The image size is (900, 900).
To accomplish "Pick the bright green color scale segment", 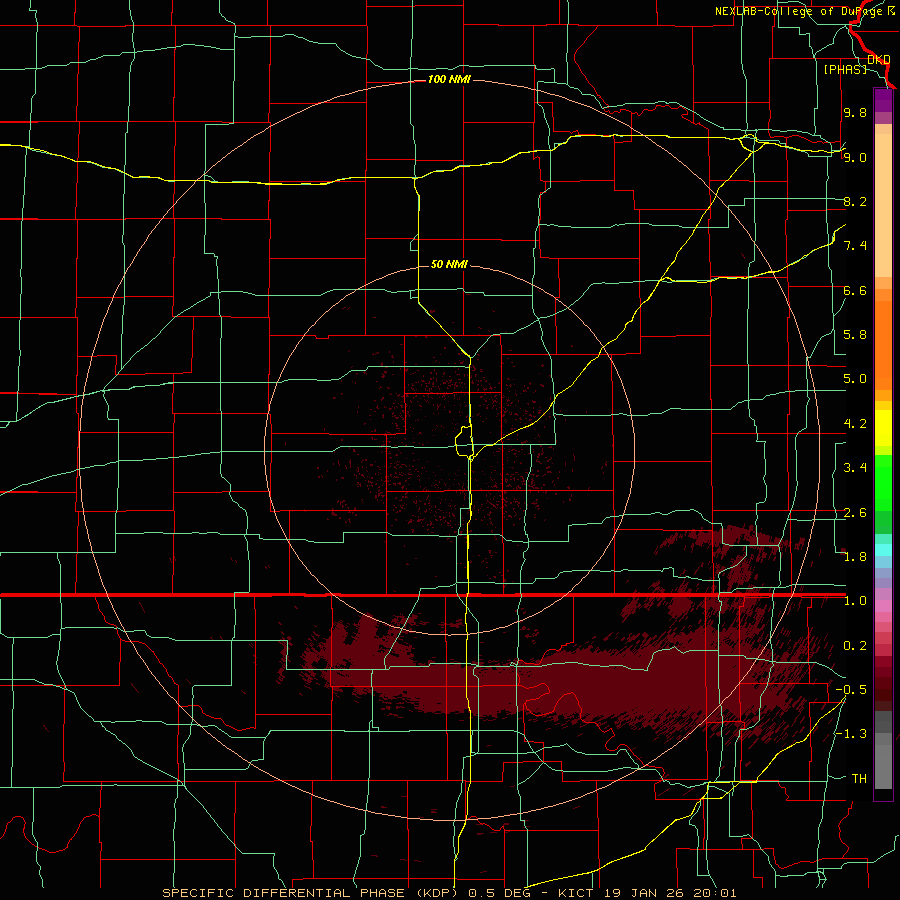I will (x=883, y=483).
